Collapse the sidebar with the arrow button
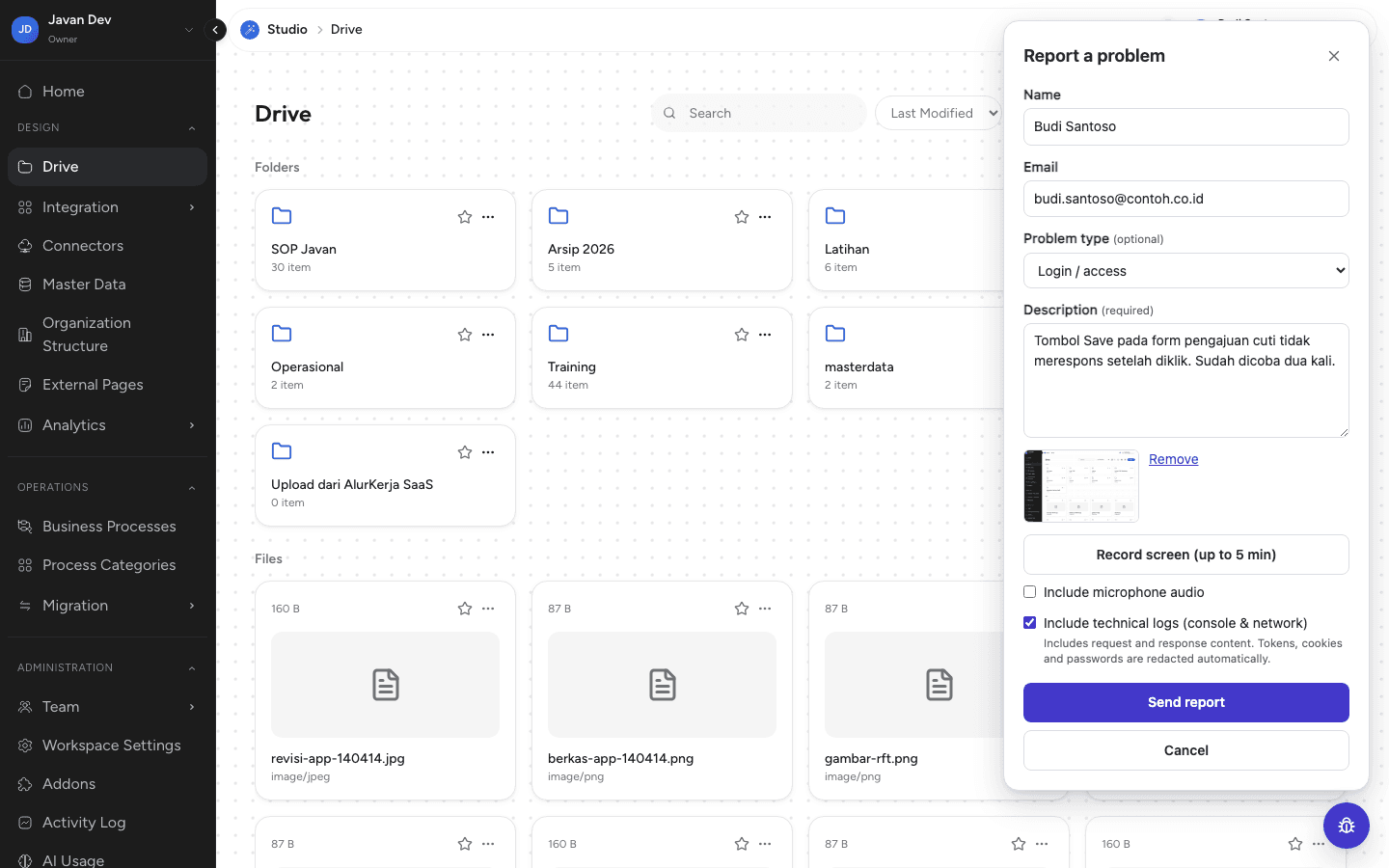The image size is (1389, 868). click(x=215, y=30)
